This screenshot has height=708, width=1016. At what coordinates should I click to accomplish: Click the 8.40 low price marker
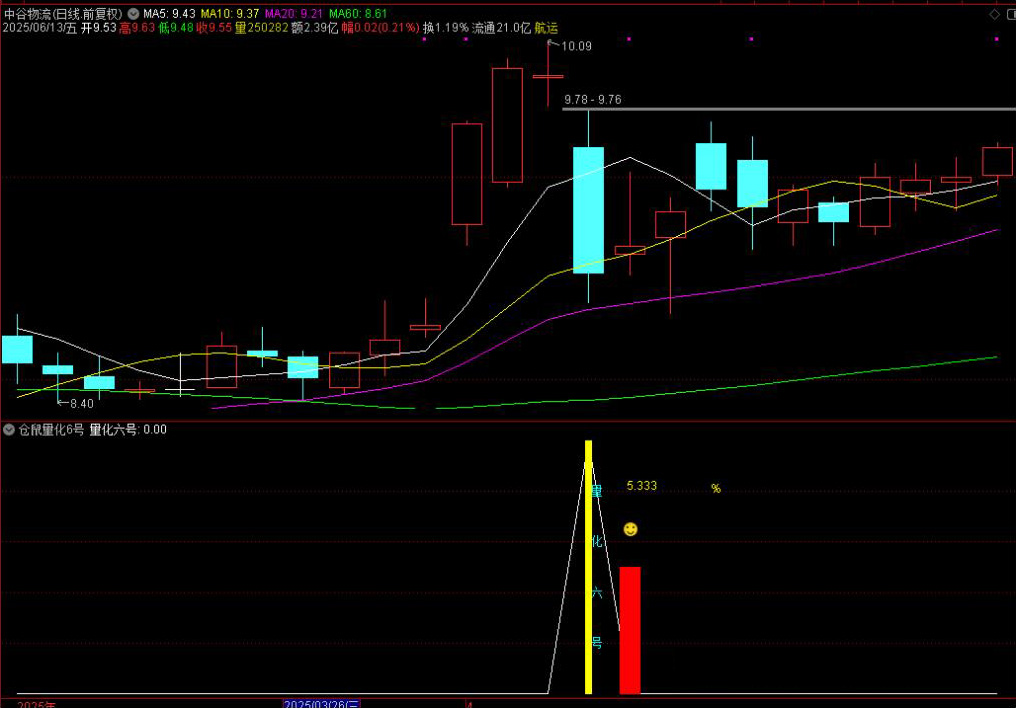[x=76, y=404]
